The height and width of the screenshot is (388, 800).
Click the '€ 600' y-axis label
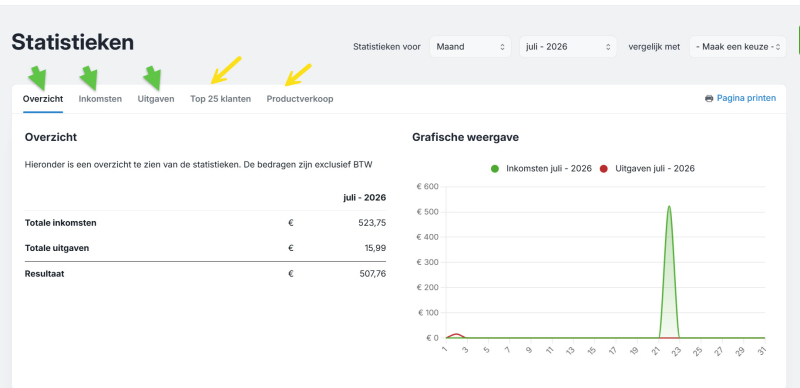click(428, 186)
